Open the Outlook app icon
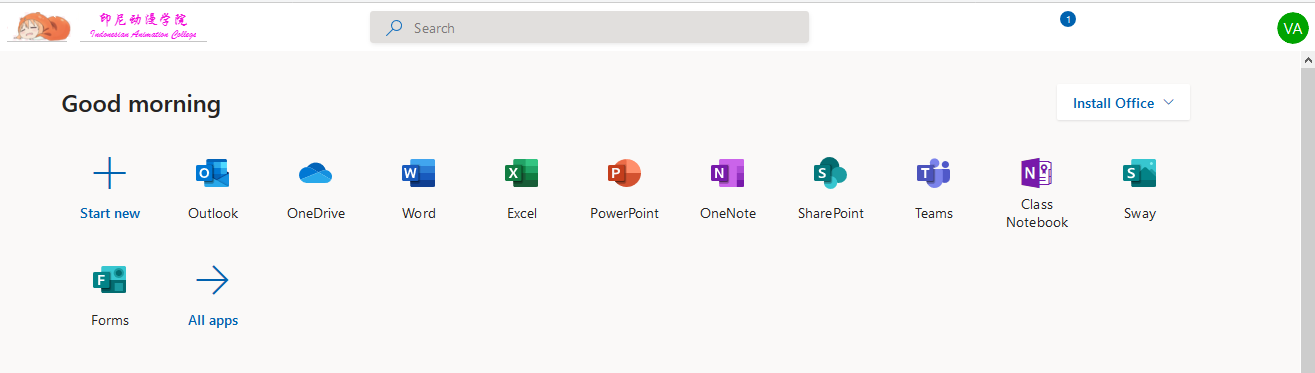The image size is (1315, 373). (x=212, y=174)
